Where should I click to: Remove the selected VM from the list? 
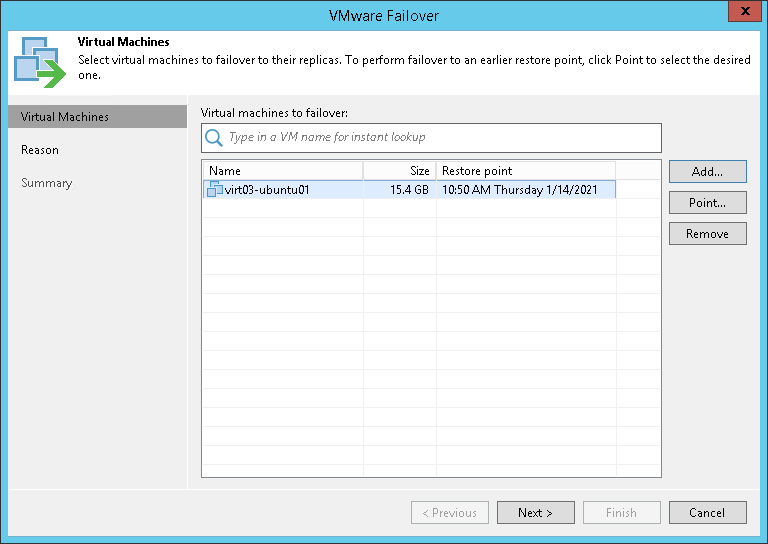708,234
